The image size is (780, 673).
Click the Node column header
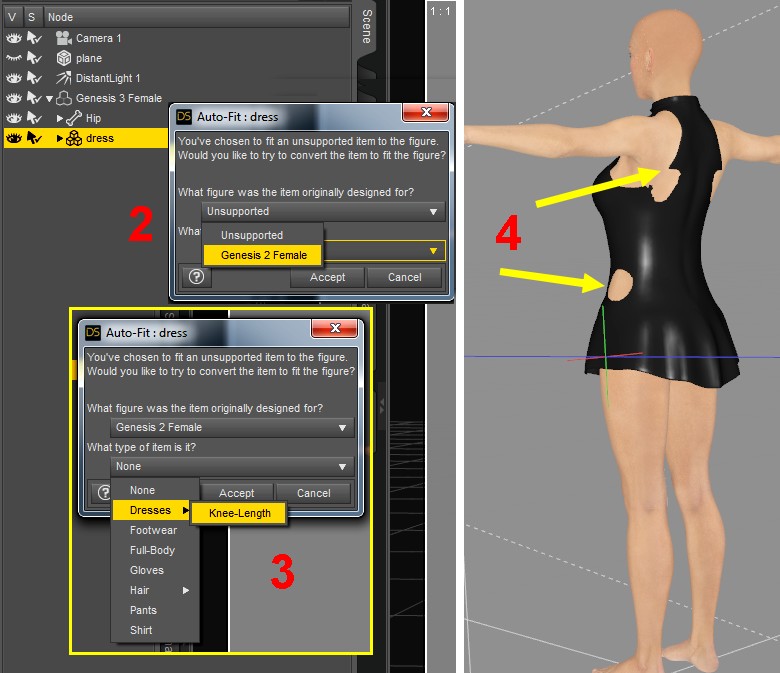[196, 17]
